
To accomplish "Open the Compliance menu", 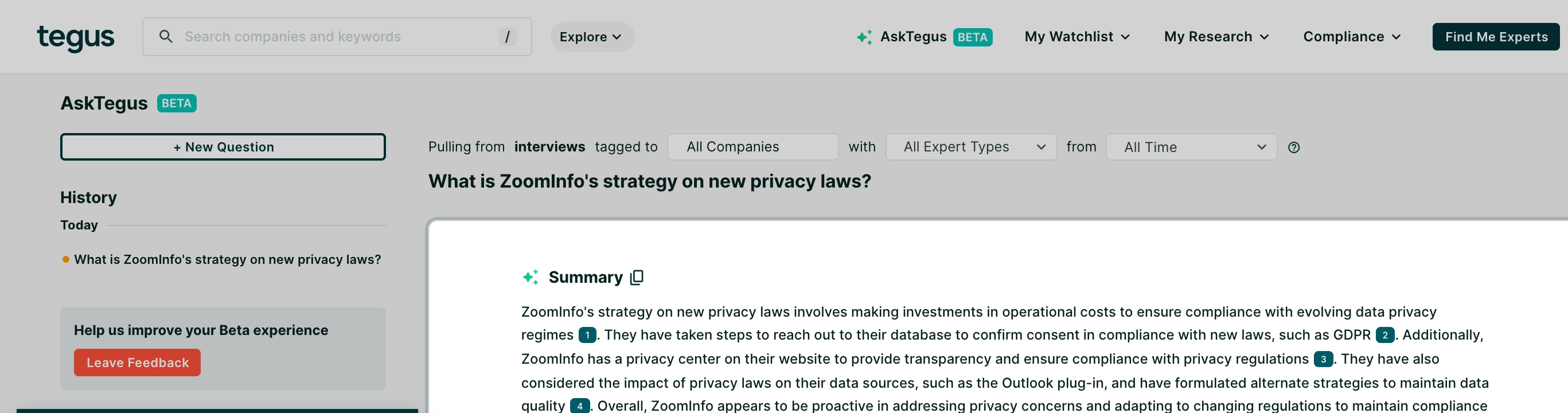I will [1351, 37].
